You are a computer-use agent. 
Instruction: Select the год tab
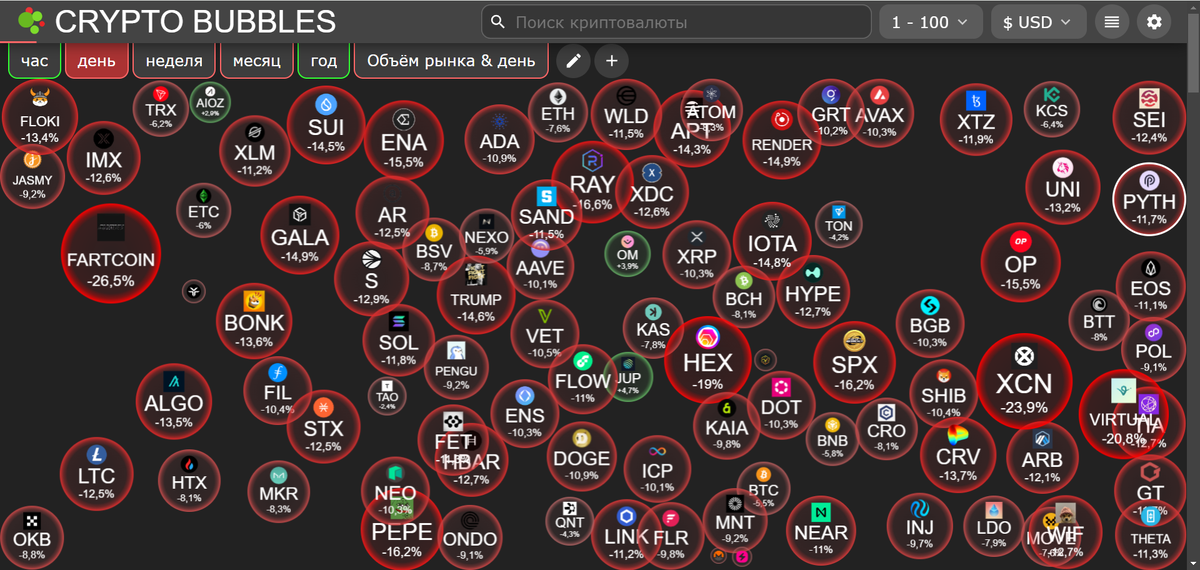(323, 61)
